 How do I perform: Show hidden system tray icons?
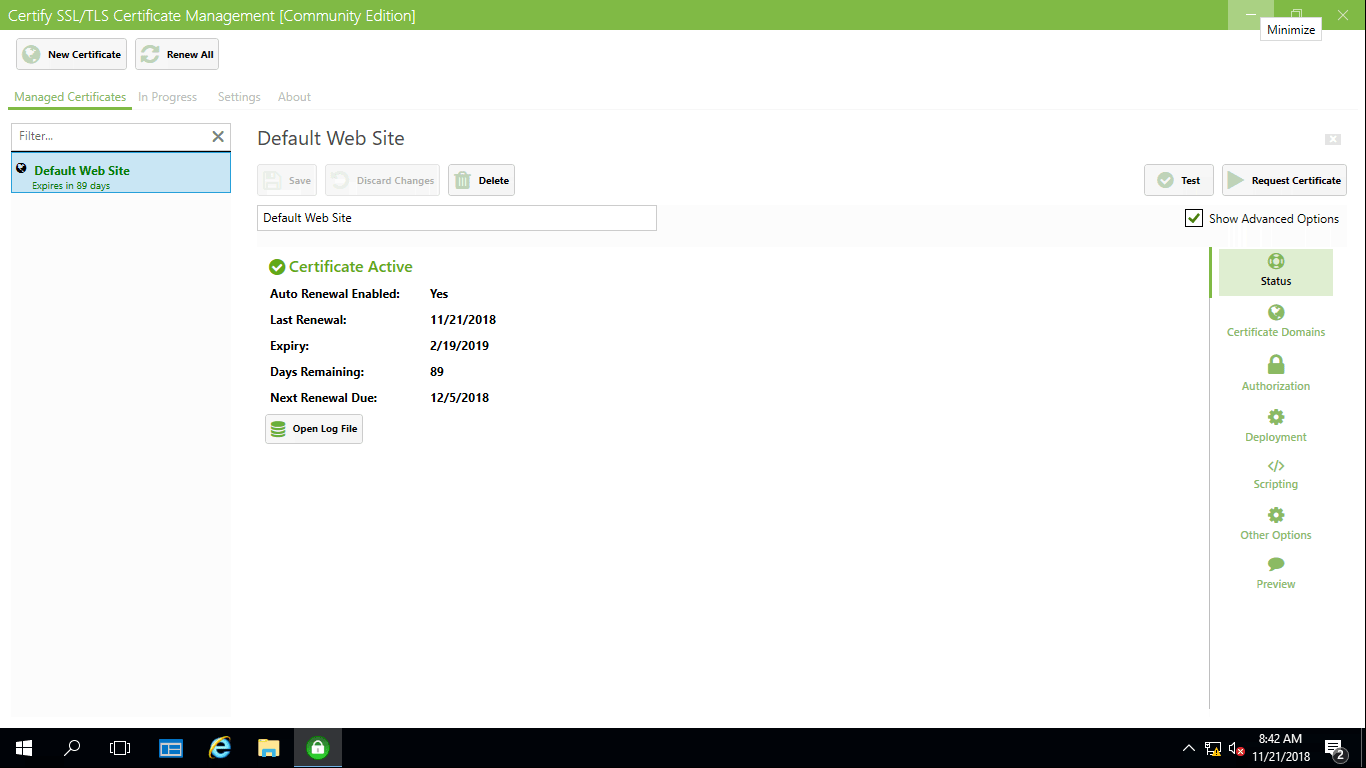point(1188,748)
